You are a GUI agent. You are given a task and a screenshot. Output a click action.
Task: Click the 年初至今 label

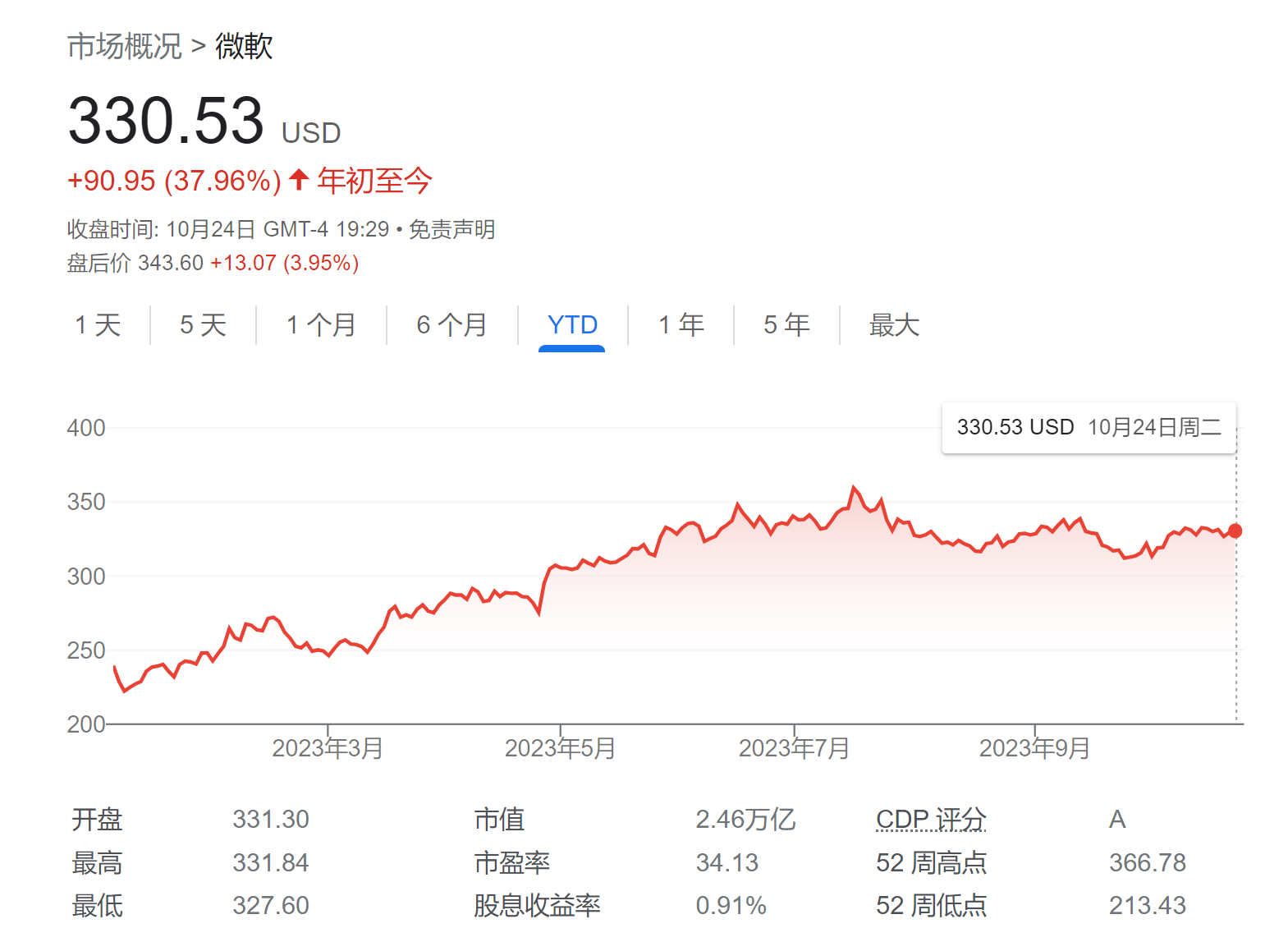(x=374, y=181)
